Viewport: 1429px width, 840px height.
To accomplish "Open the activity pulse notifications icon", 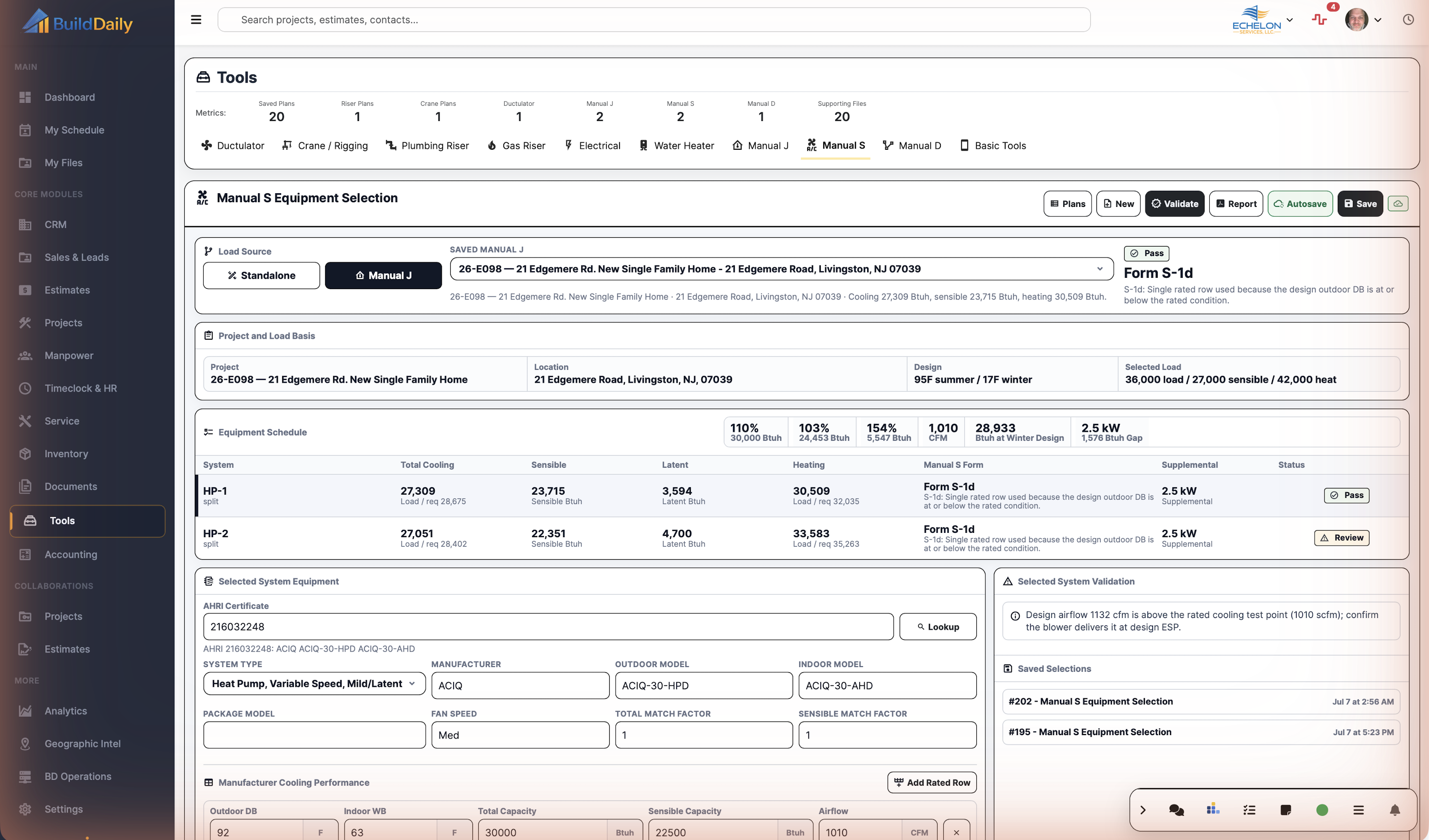I will pyautogui.click(x=1319, y=19).
